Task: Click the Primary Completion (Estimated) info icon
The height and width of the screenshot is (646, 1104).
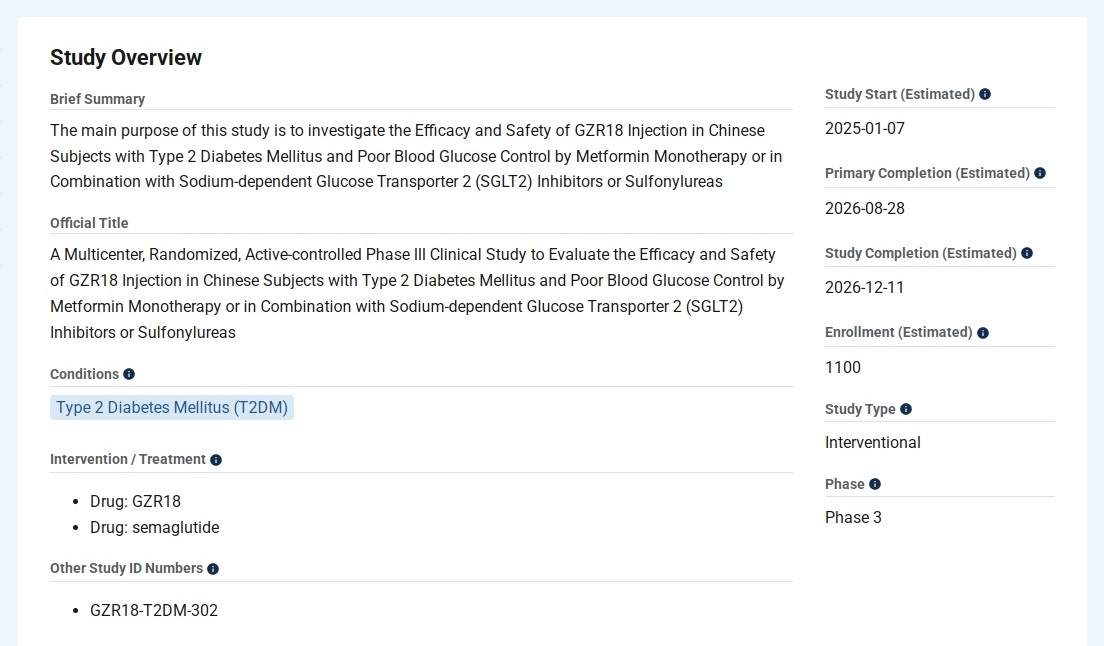Action: (1040, 173)
